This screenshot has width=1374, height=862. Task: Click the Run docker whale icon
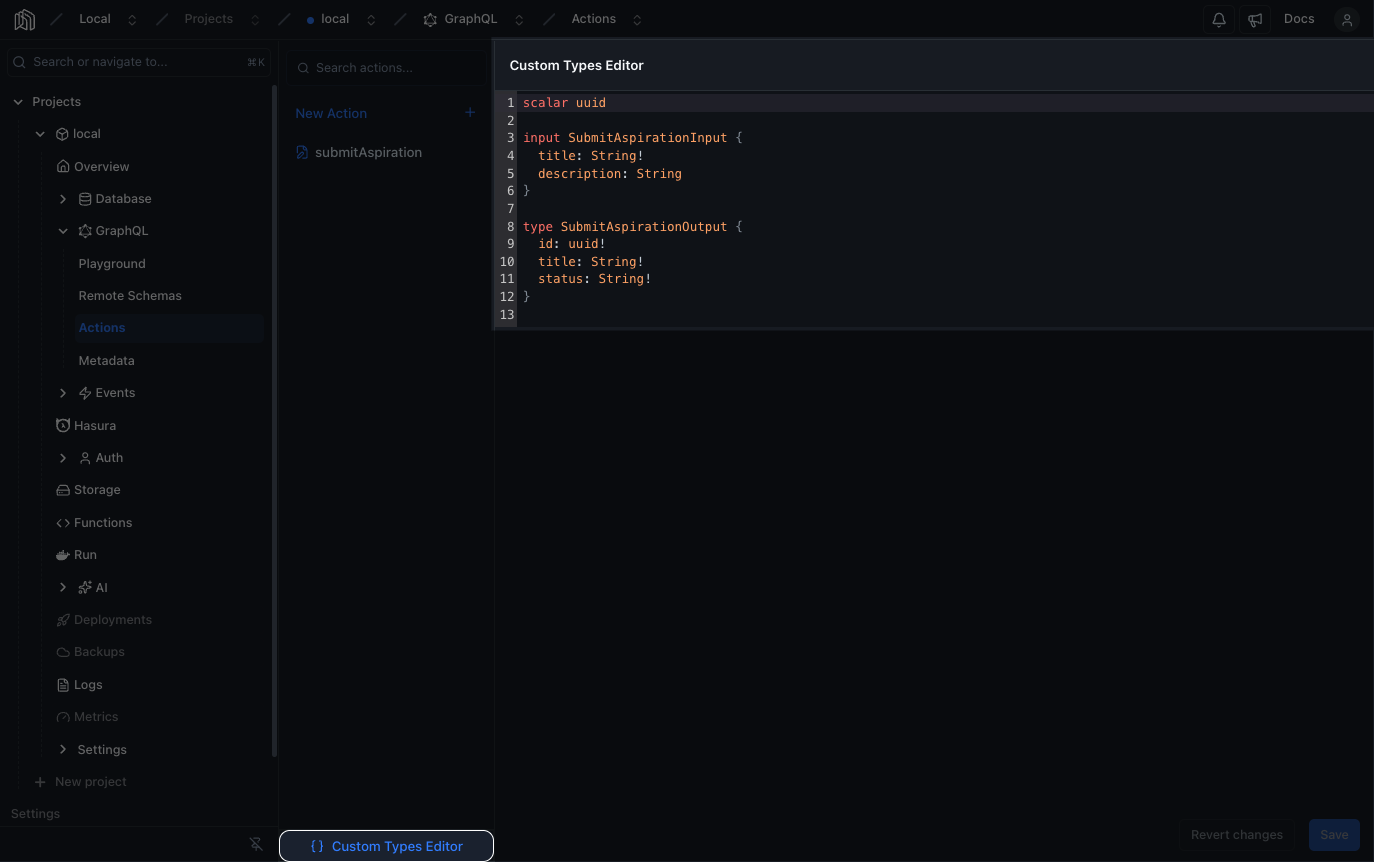[63, 555]
